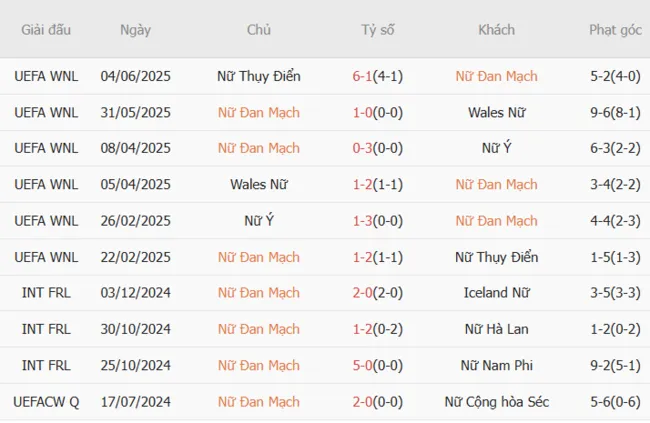650x423 pixels.
Task: Click the Phạt góc column header
Action: pos(615,30)
